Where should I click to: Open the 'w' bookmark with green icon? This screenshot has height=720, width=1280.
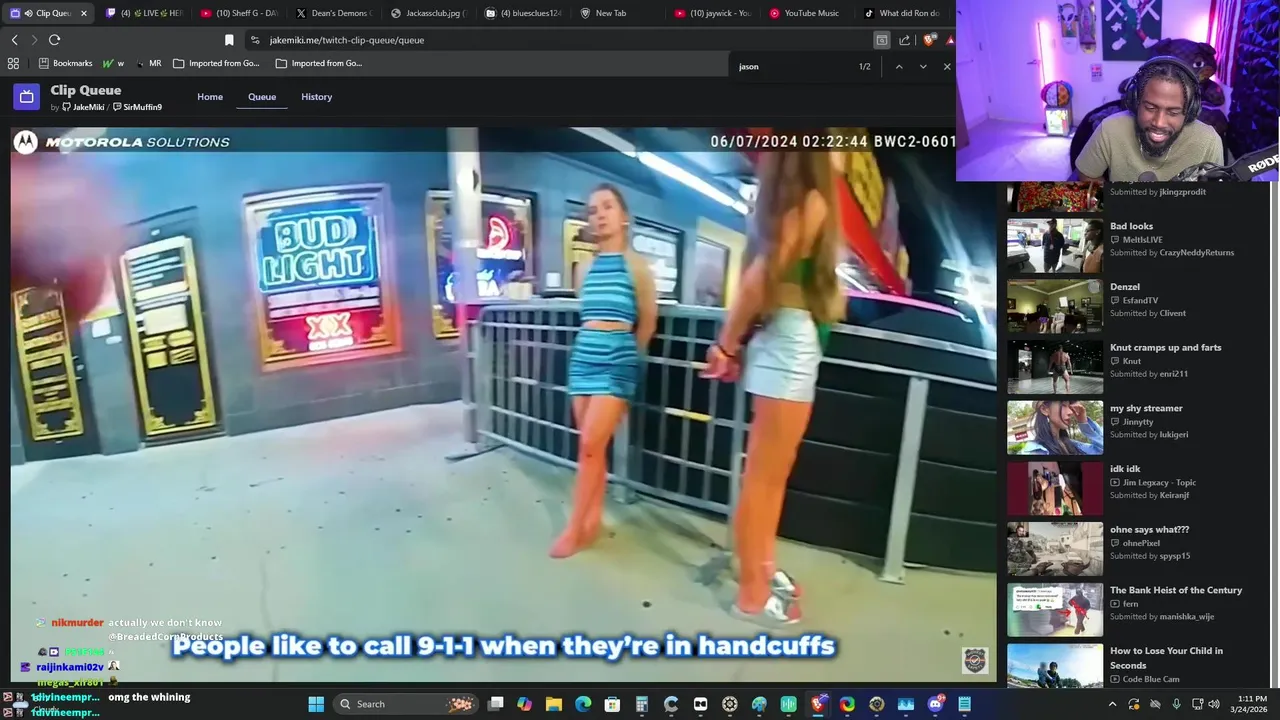pos(113,63)
